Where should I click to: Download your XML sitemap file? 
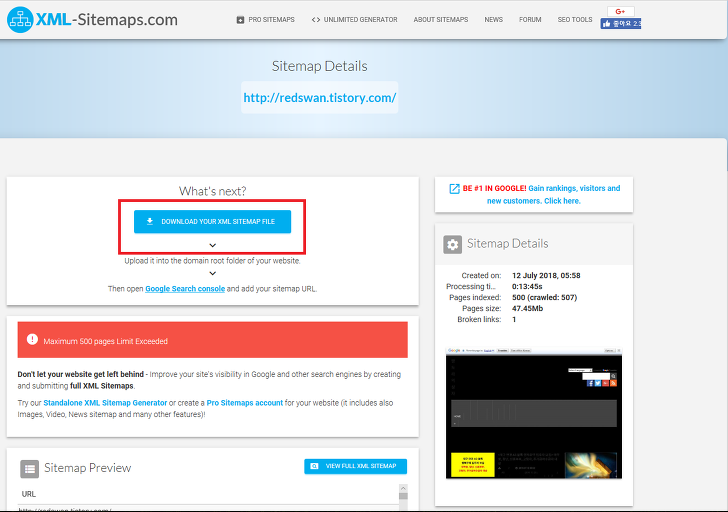pos(213,221)
